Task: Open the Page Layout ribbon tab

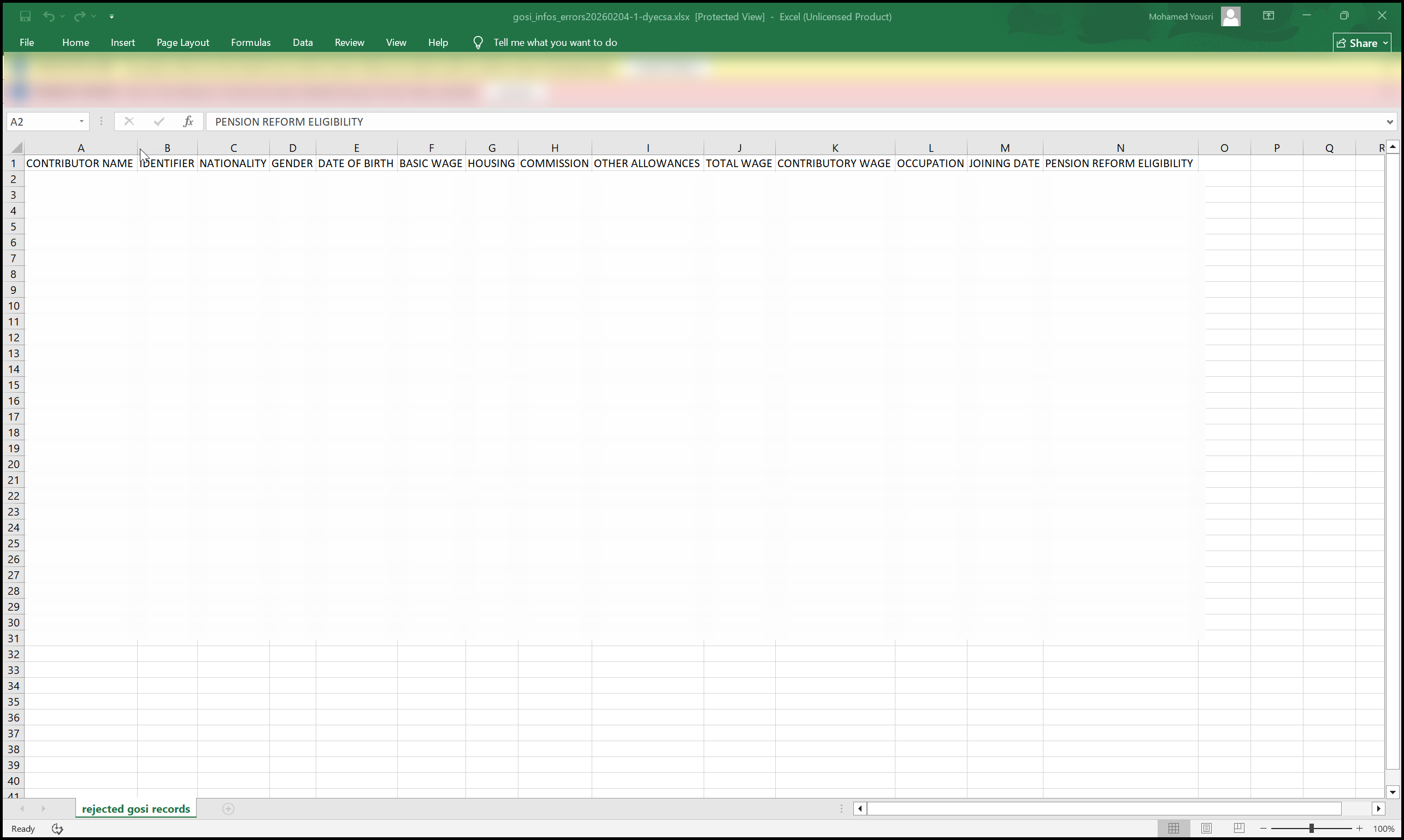Action: point(182,43)
